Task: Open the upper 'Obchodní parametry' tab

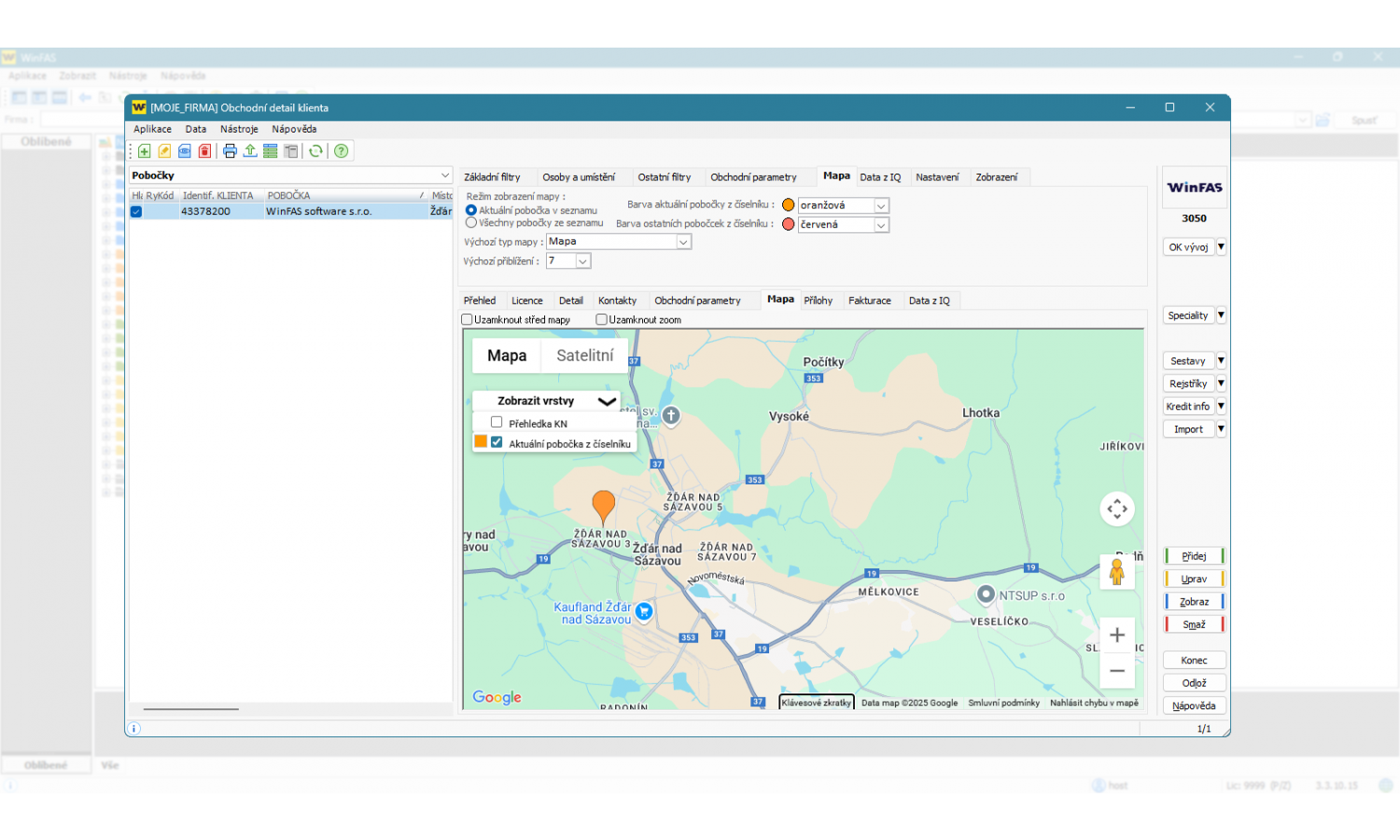Action: [753, 177]
